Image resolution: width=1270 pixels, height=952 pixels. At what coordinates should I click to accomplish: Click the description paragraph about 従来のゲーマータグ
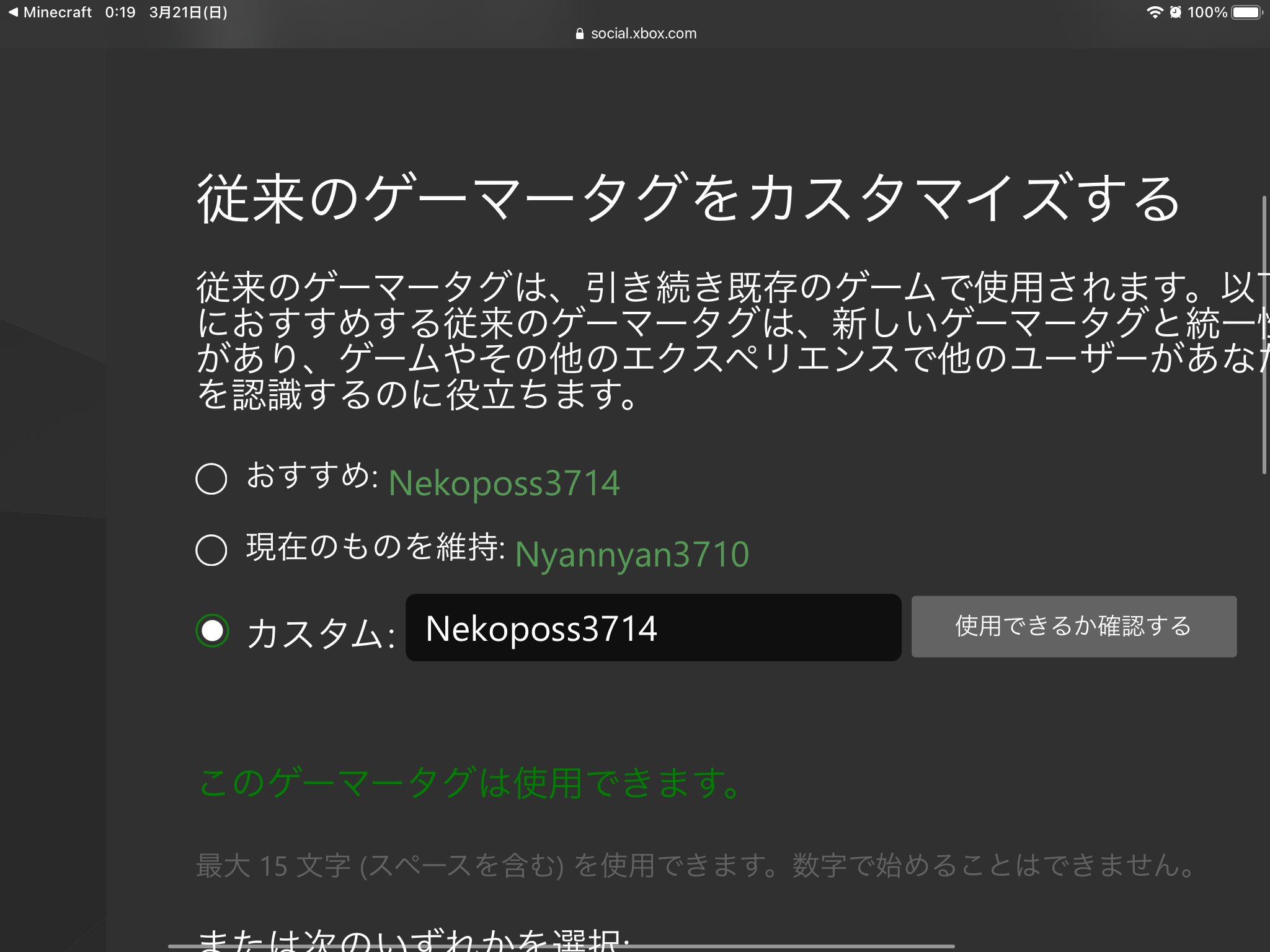point(732,340)
